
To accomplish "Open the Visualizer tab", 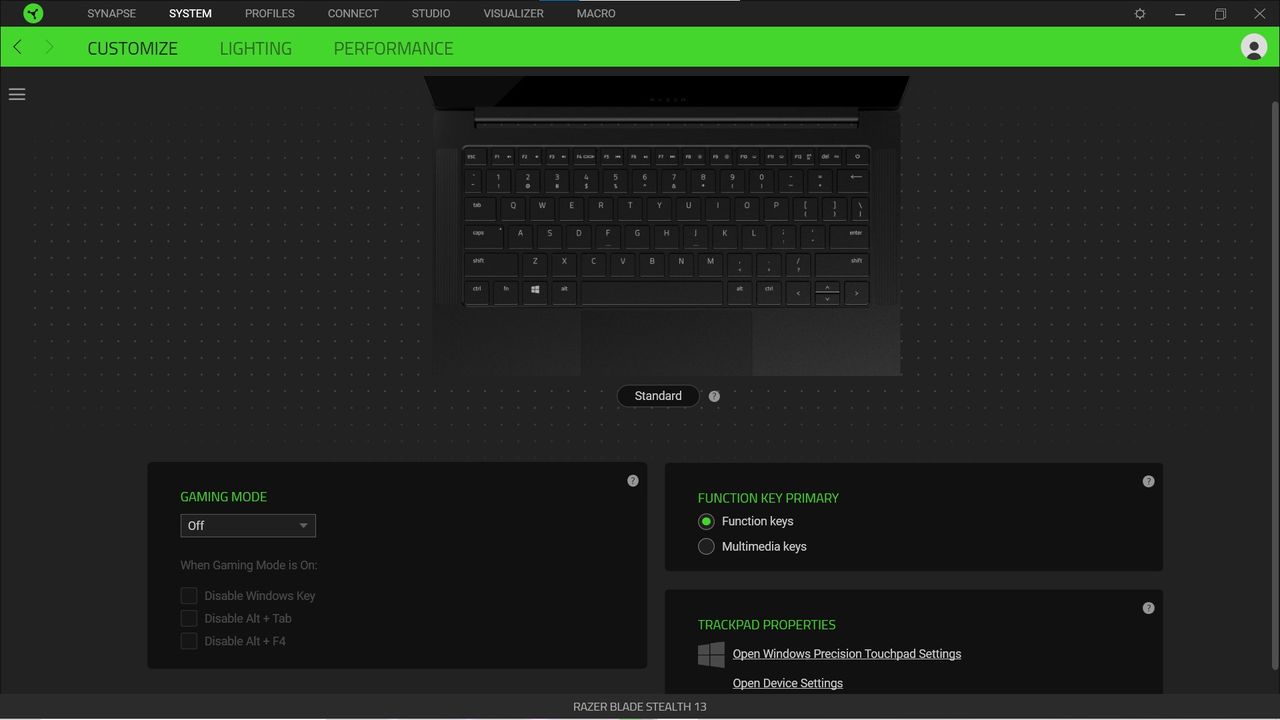I will click(514, 13).
